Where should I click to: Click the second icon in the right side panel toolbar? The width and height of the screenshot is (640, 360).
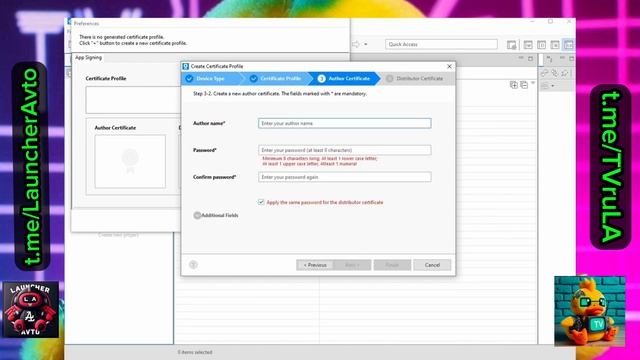555,73
